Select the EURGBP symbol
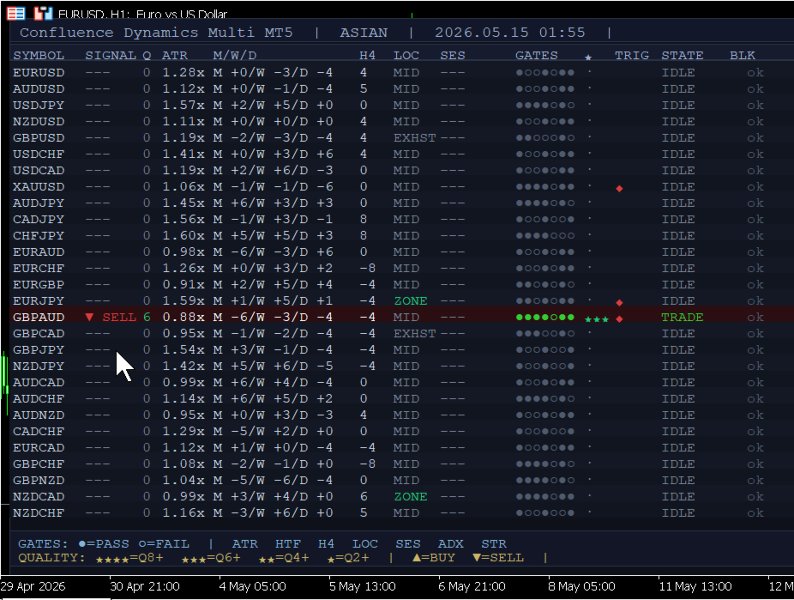This screenshot has height=600, width=794. (38, 285)
